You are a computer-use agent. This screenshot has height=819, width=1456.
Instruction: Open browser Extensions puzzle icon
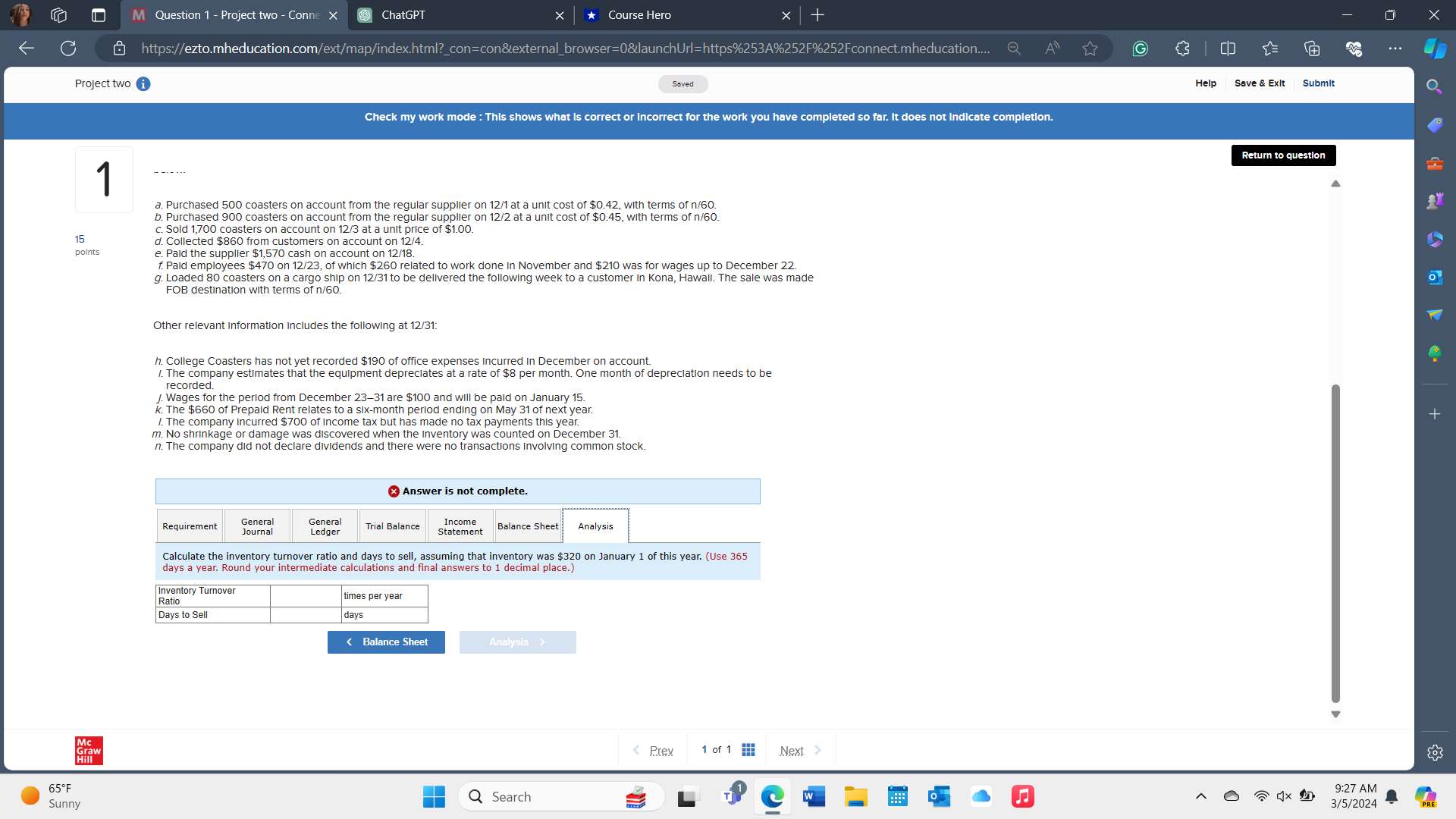[1182, 49]
